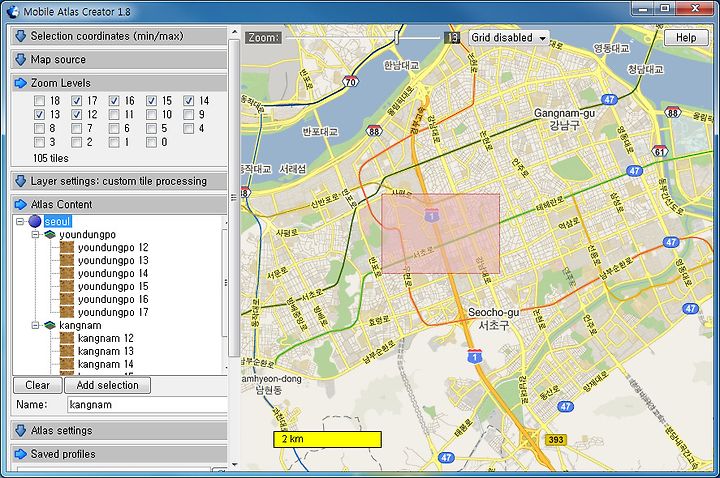The height and width of the screenshot is (478, 720).
Task: Uncheck zoom level 17
Action: pos(77,101)
